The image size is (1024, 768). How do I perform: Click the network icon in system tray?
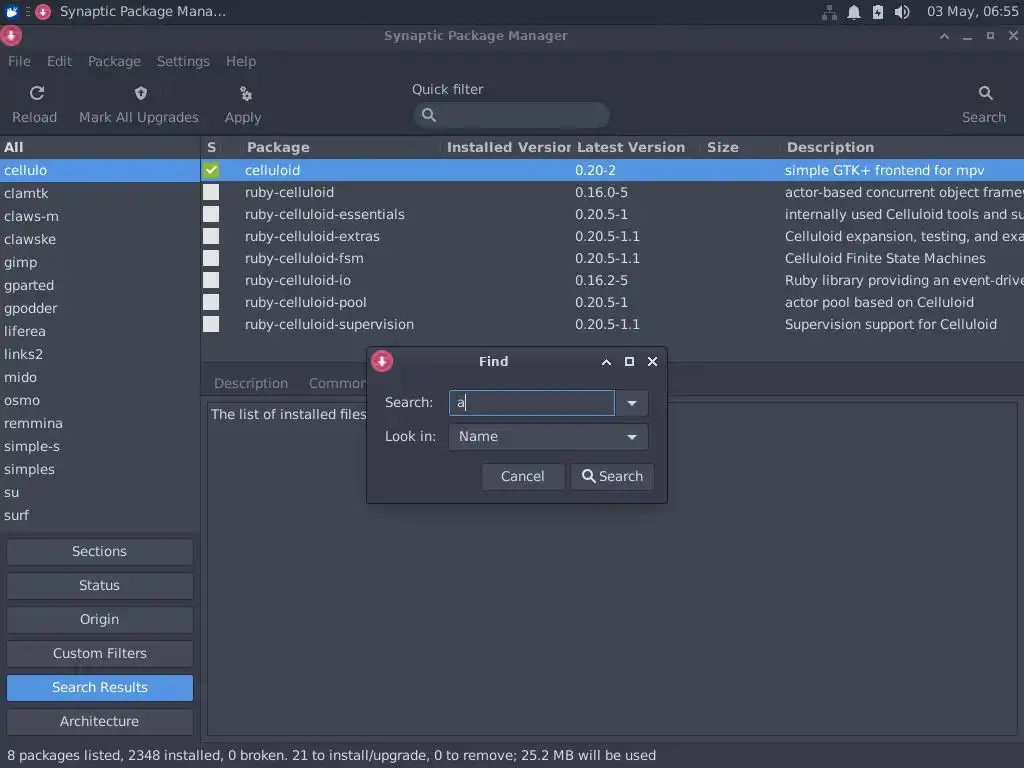[829, 12]
